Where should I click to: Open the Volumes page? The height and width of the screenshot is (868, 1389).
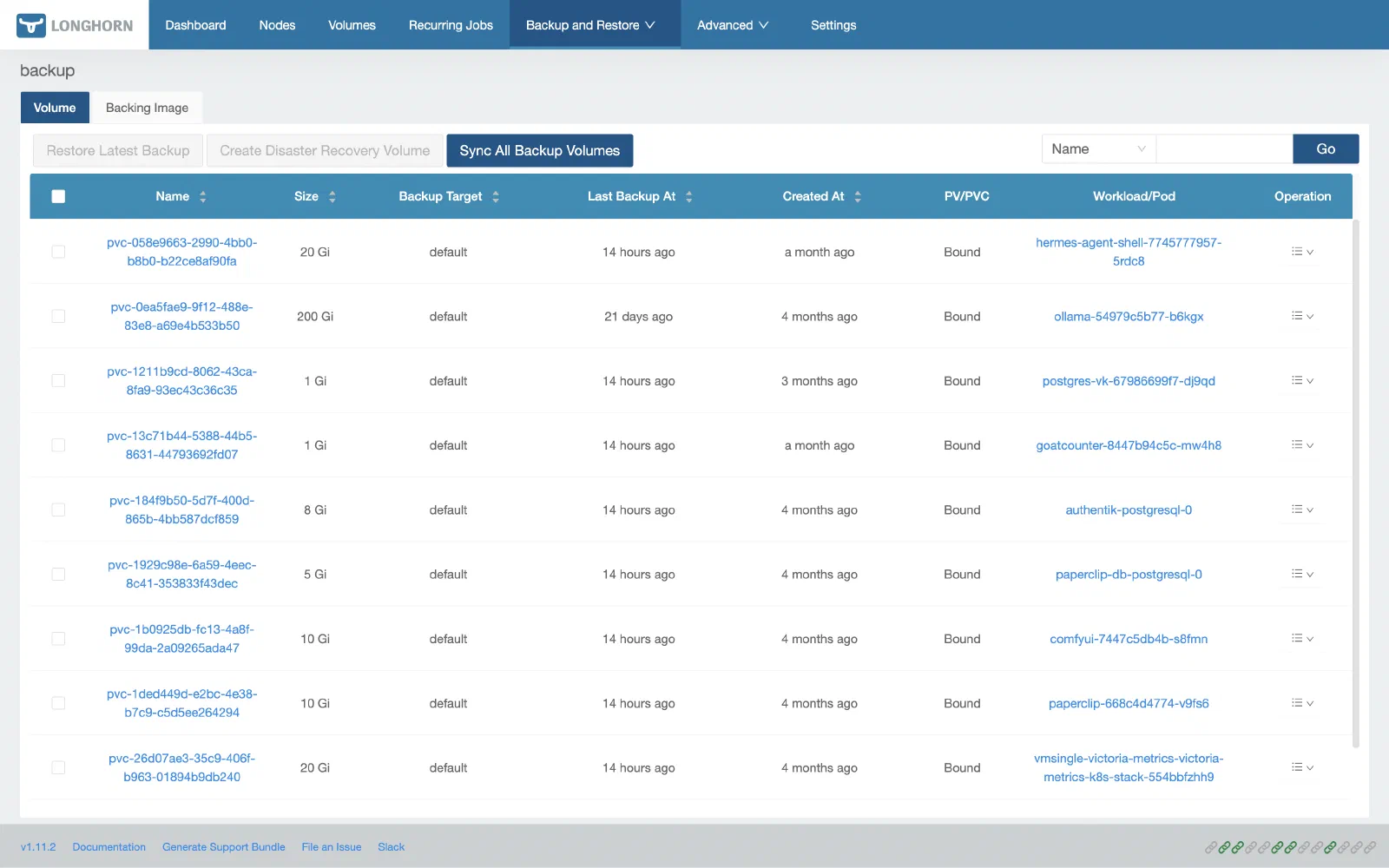coord(352,25)
